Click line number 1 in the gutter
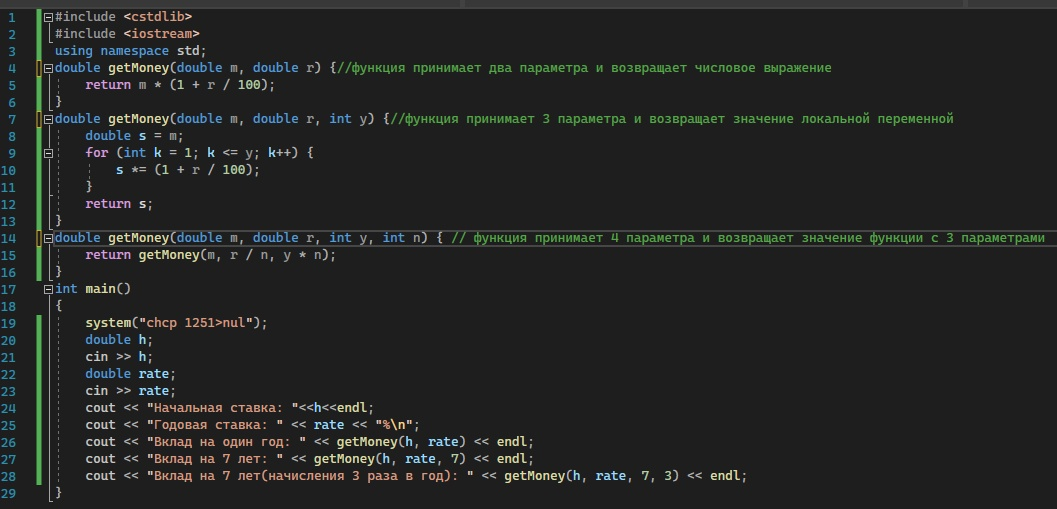 11,17
